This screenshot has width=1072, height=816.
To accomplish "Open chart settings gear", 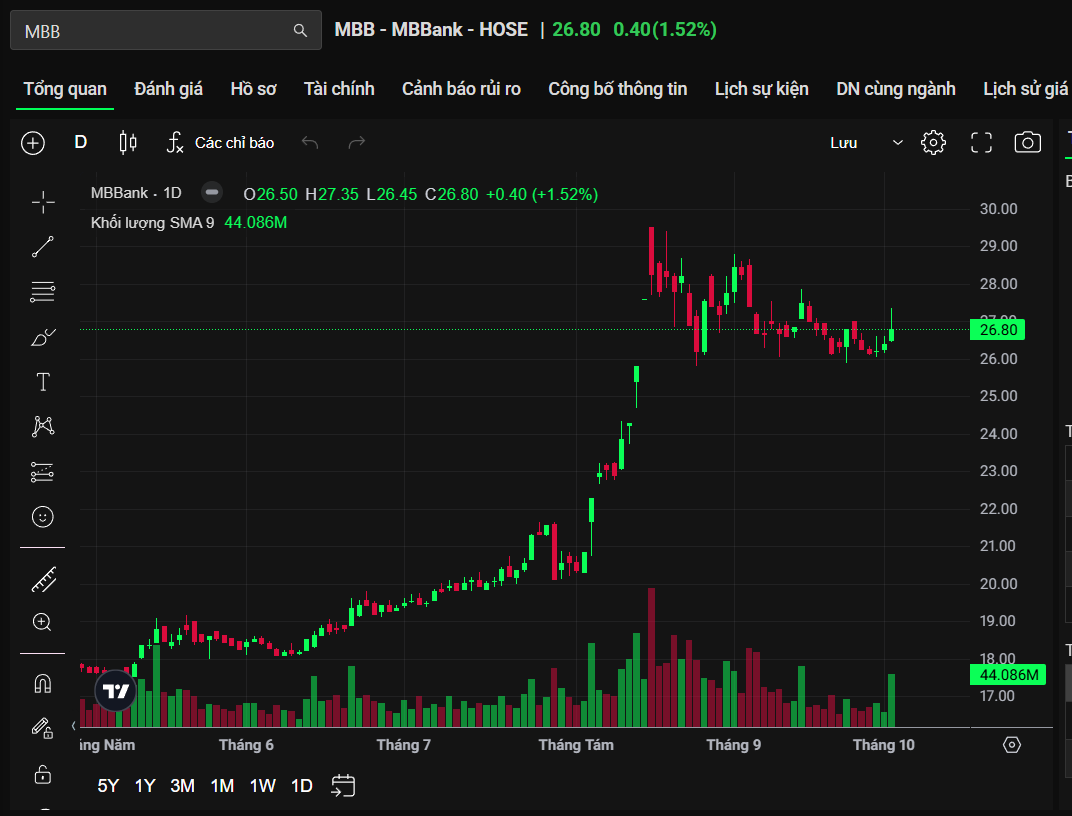I will [x=933, y=143].
